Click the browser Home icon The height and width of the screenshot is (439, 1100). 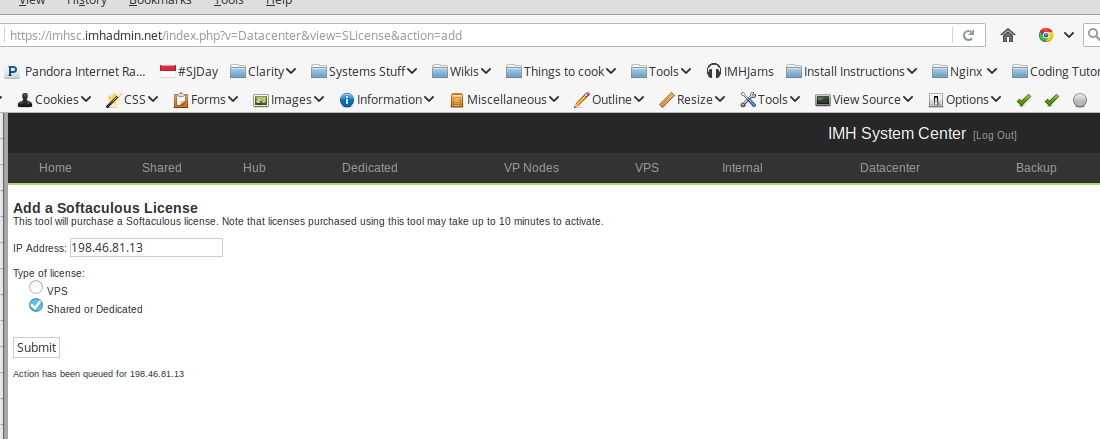[x=1008, y=35]
